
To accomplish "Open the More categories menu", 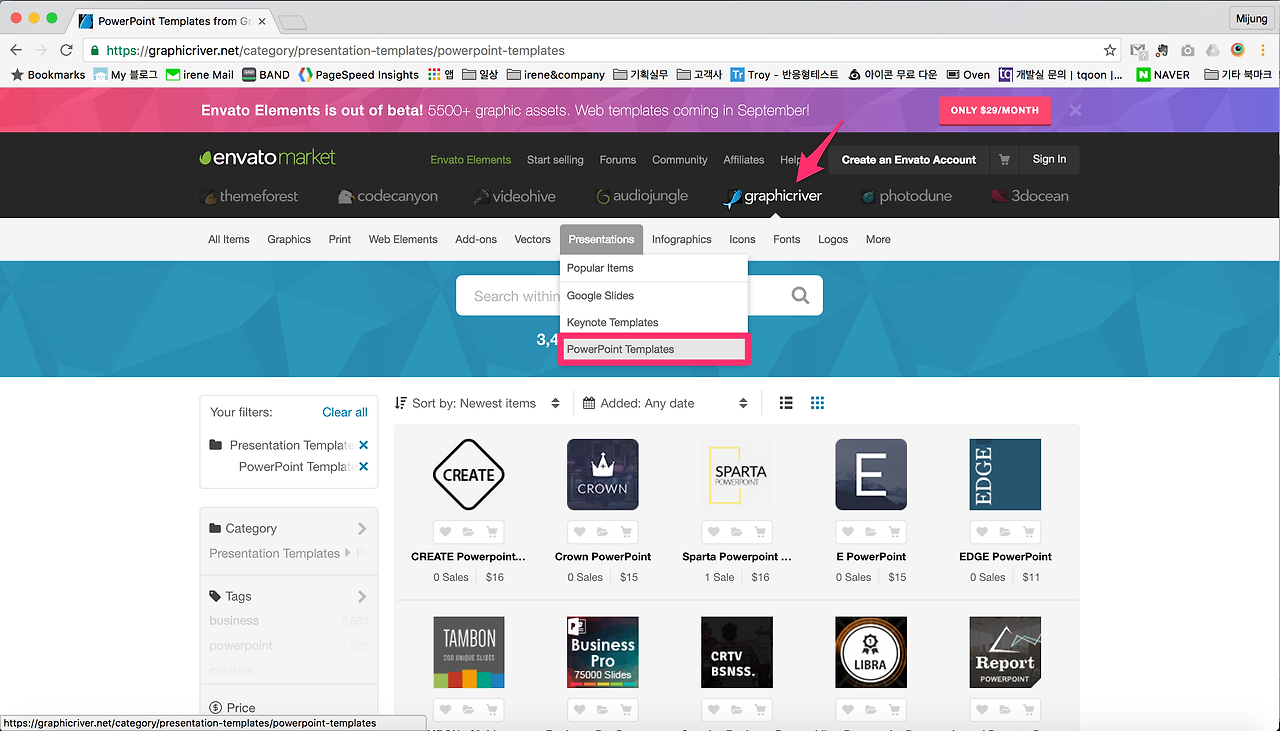I will (878, 239).
